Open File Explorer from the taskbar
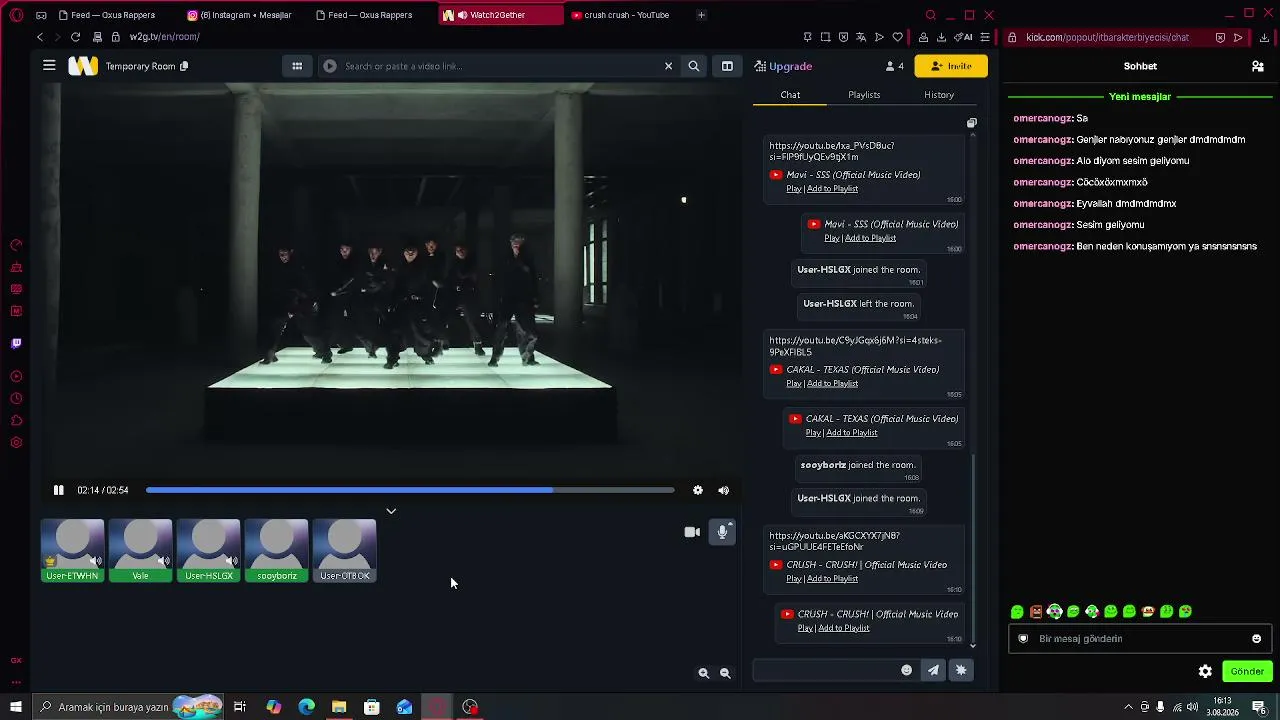Image resolution: width=1280 pixels, height=720 pixels. point(339,707)
